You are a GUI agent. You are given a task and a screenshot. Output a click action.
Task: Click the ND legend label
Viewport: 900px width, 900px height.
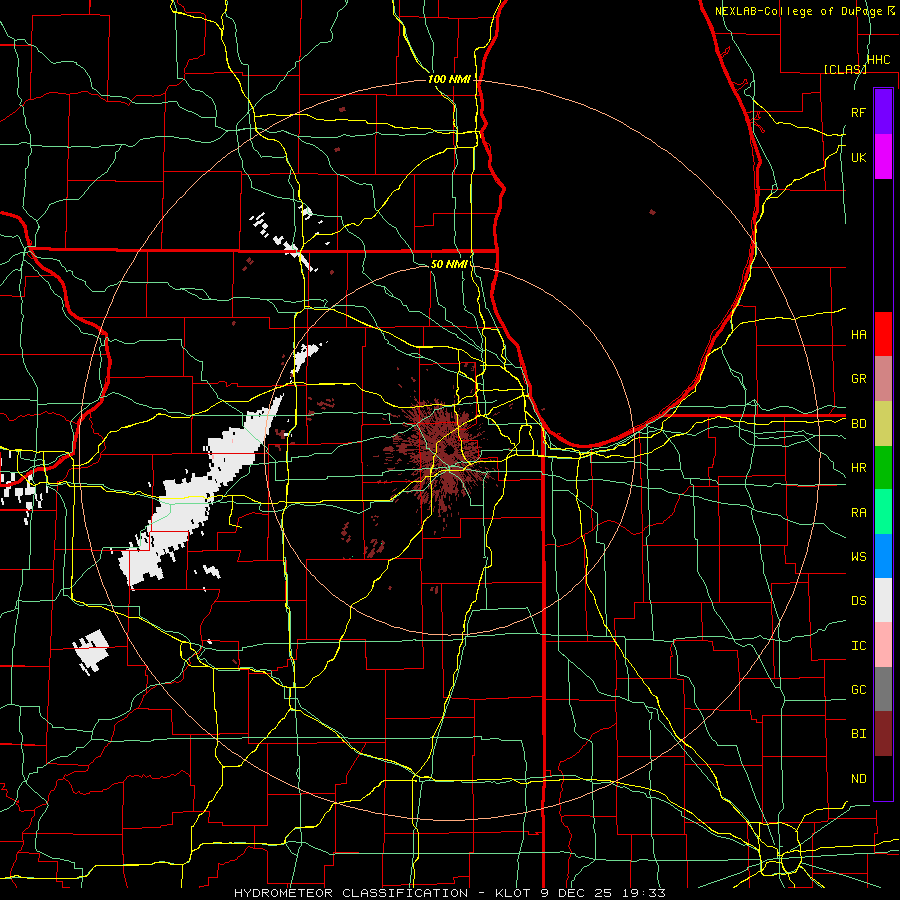point(859,779)
